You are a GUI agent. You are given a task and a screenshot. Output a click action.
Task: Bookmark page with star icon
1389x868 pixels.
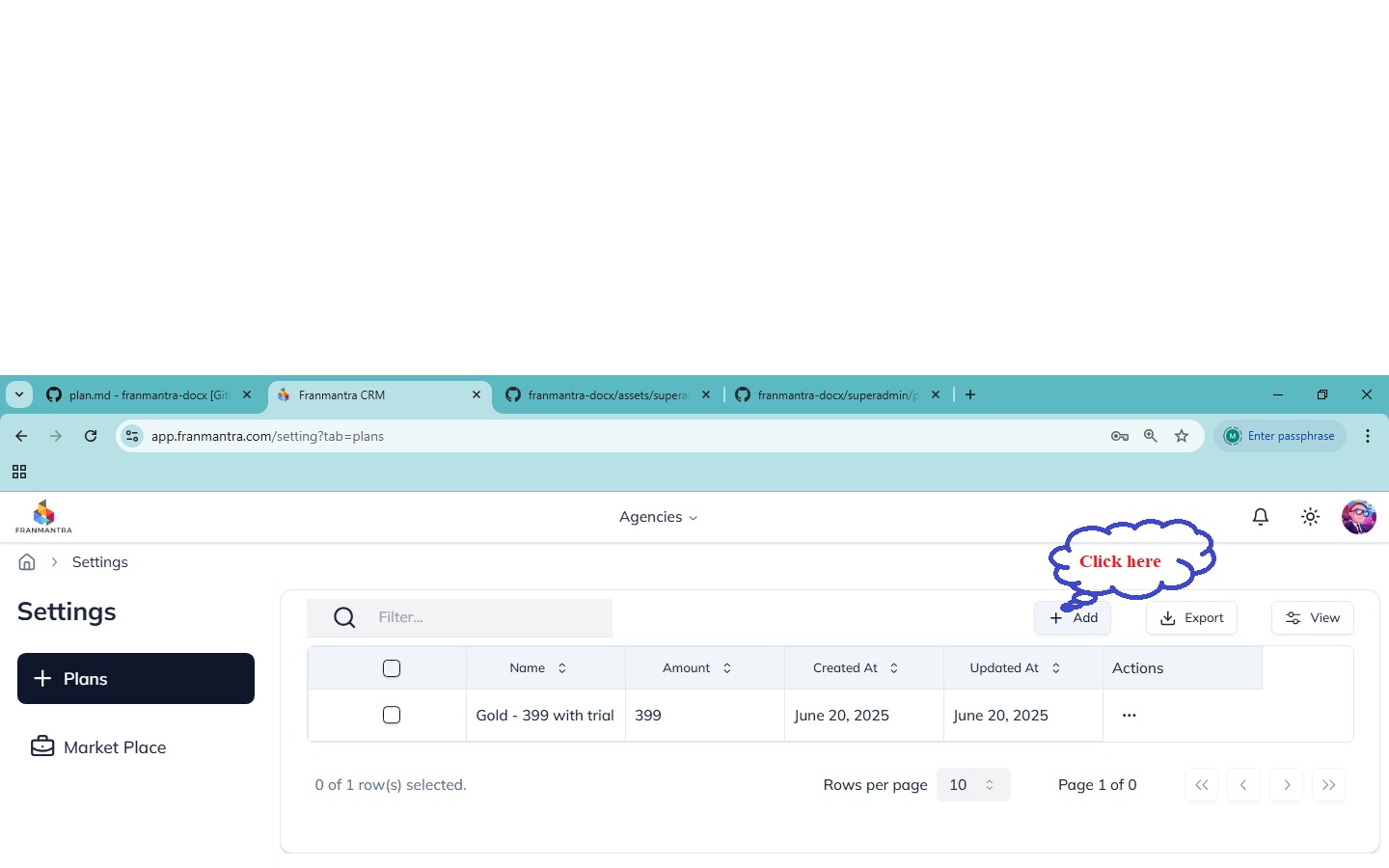coord(1182,436)
